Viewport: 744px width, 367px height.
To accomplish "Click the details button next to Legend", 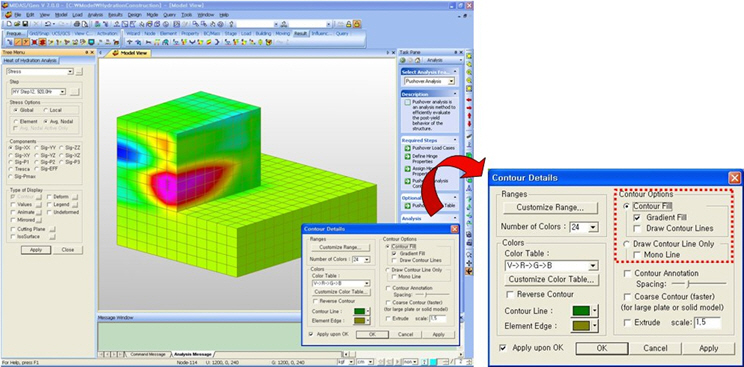I will 75,205.
